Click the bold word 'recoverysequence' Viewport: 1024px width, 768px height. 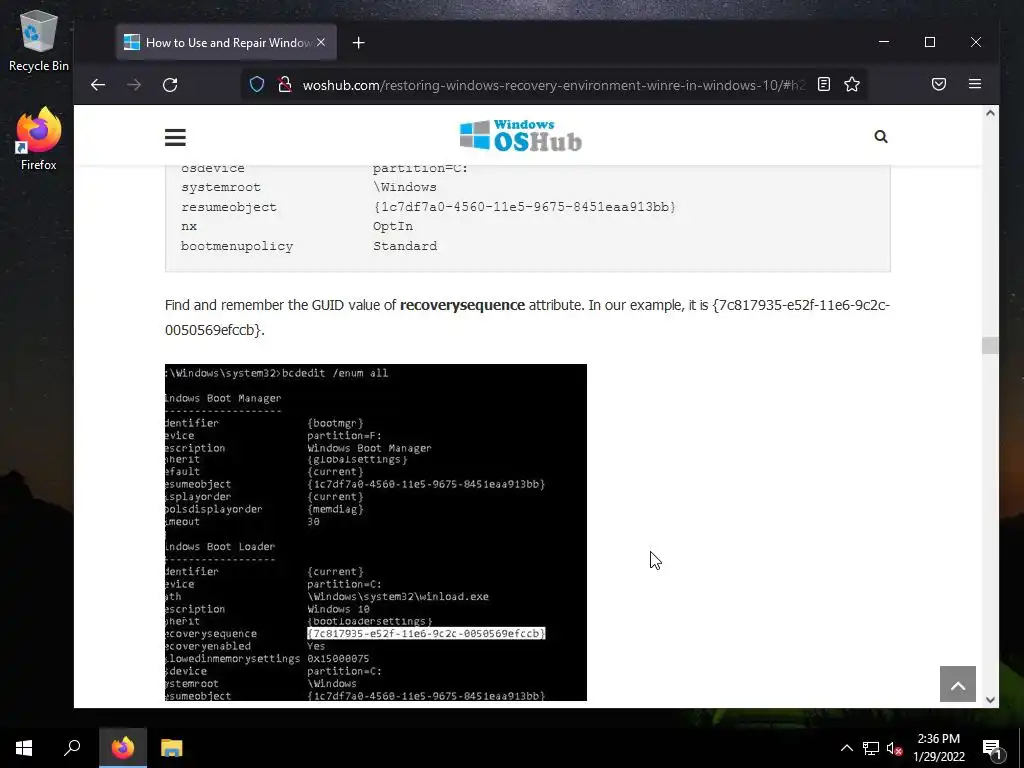pyautogui.click(x=462, y=305)
